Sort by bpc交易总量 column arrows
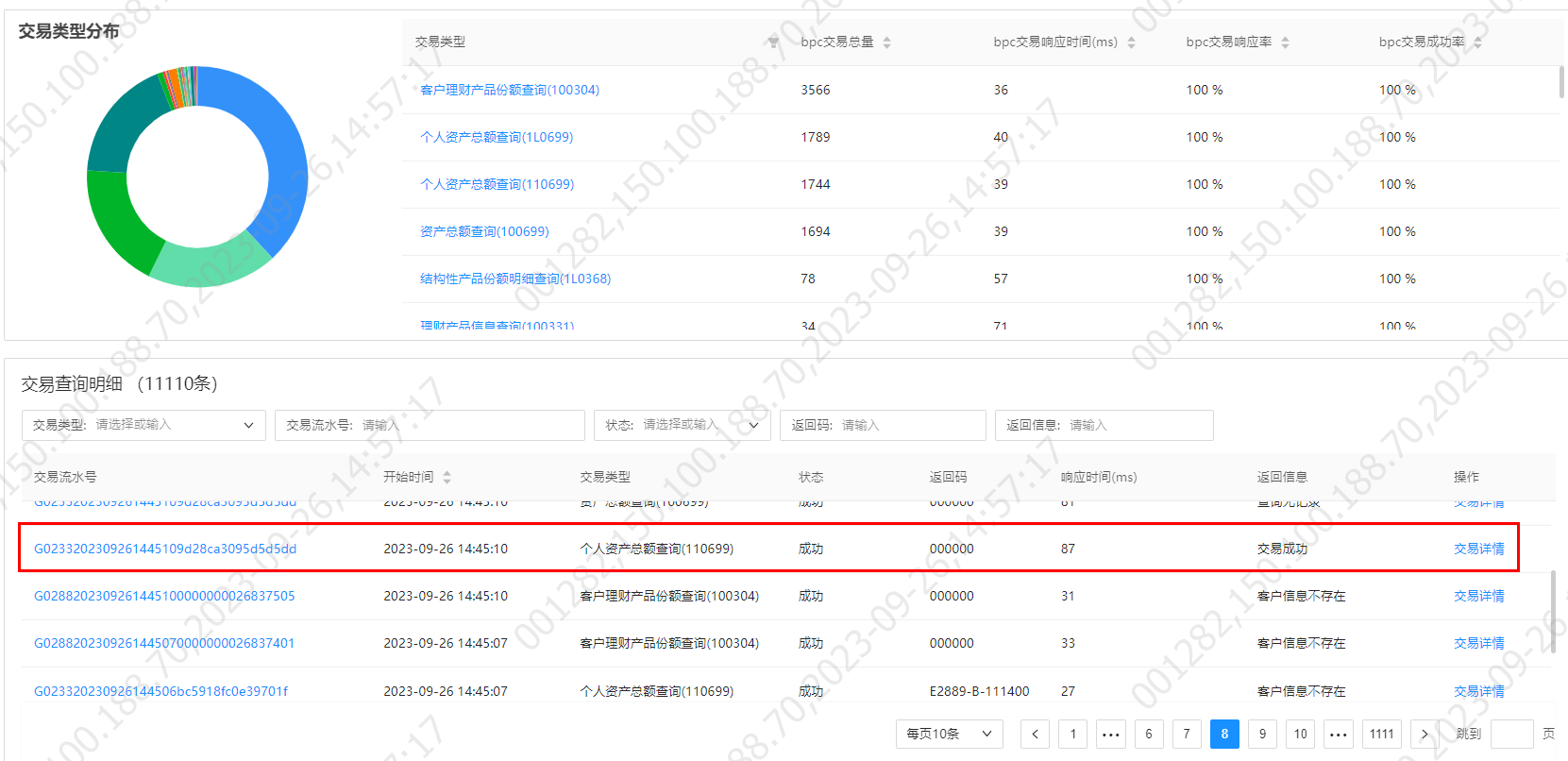1568x761 pixels. tap(886, 42)
